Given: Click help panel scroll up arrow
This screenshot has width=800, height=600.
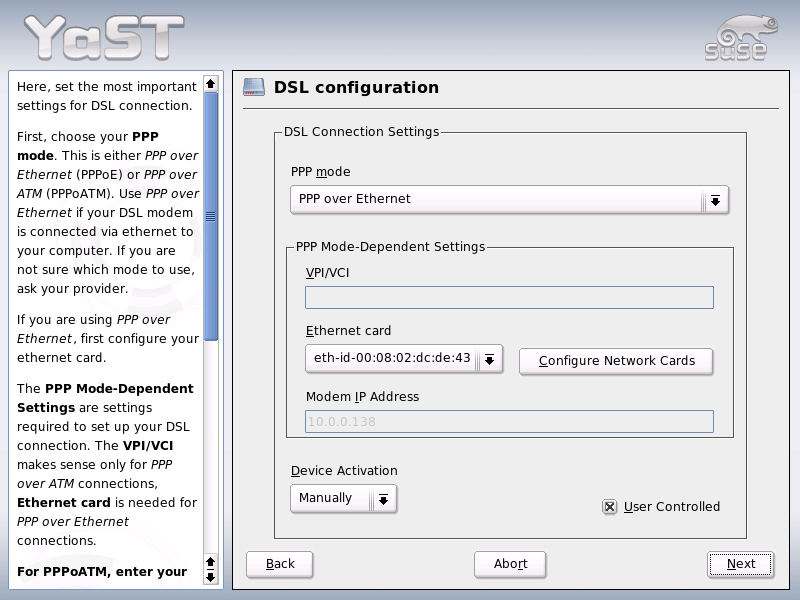Looking at the screenshot, I should pyautogui.click(x=211, y=84).
